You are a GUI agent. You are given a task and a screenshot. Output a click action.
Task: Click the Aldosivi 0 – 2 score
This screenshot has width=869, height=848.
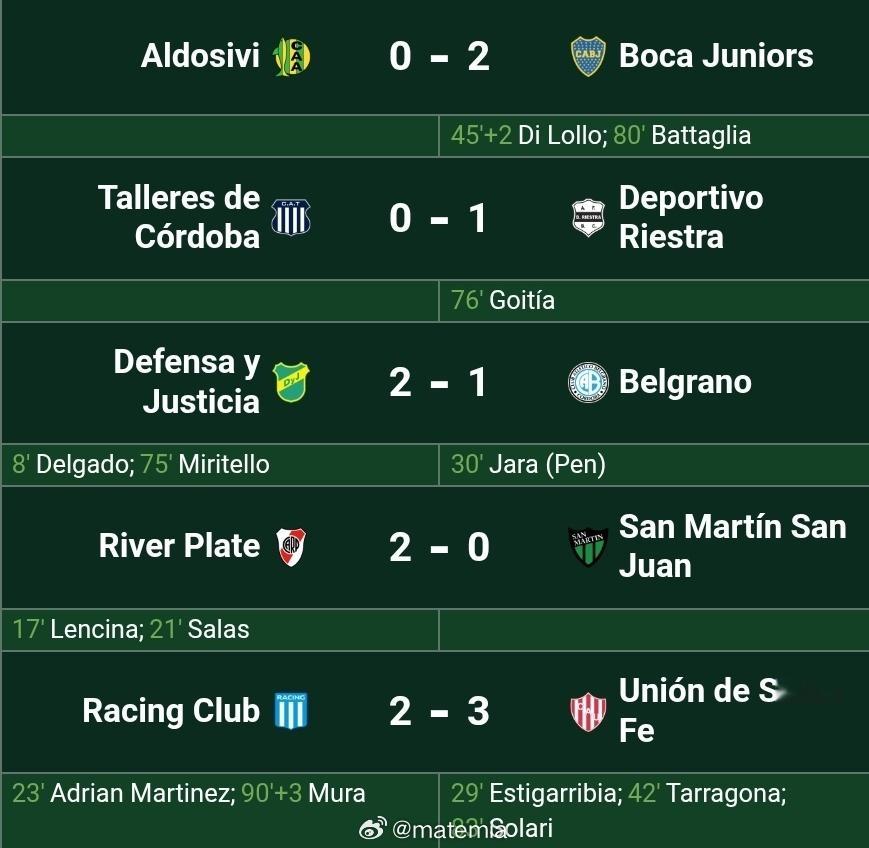click(x=439, y=57)
